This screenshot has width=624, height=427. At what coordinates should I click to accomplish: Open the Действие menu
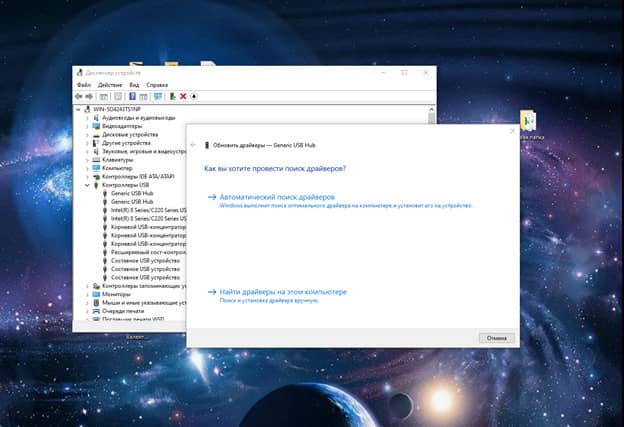[x=110, y=85]
